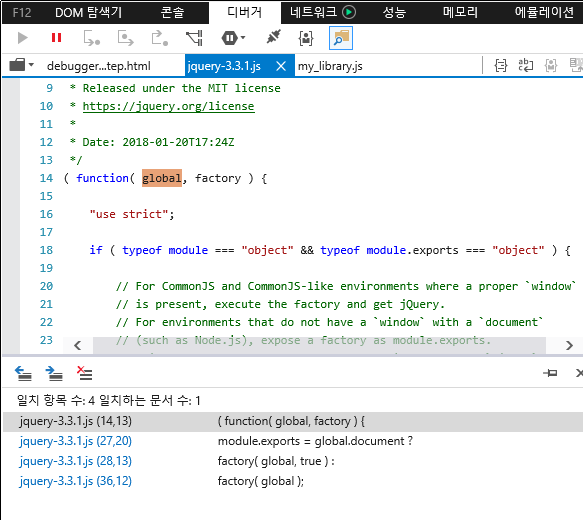Toggle the find in files icon
The width and height of the screenshot is (583, 520).
(341, 38)
